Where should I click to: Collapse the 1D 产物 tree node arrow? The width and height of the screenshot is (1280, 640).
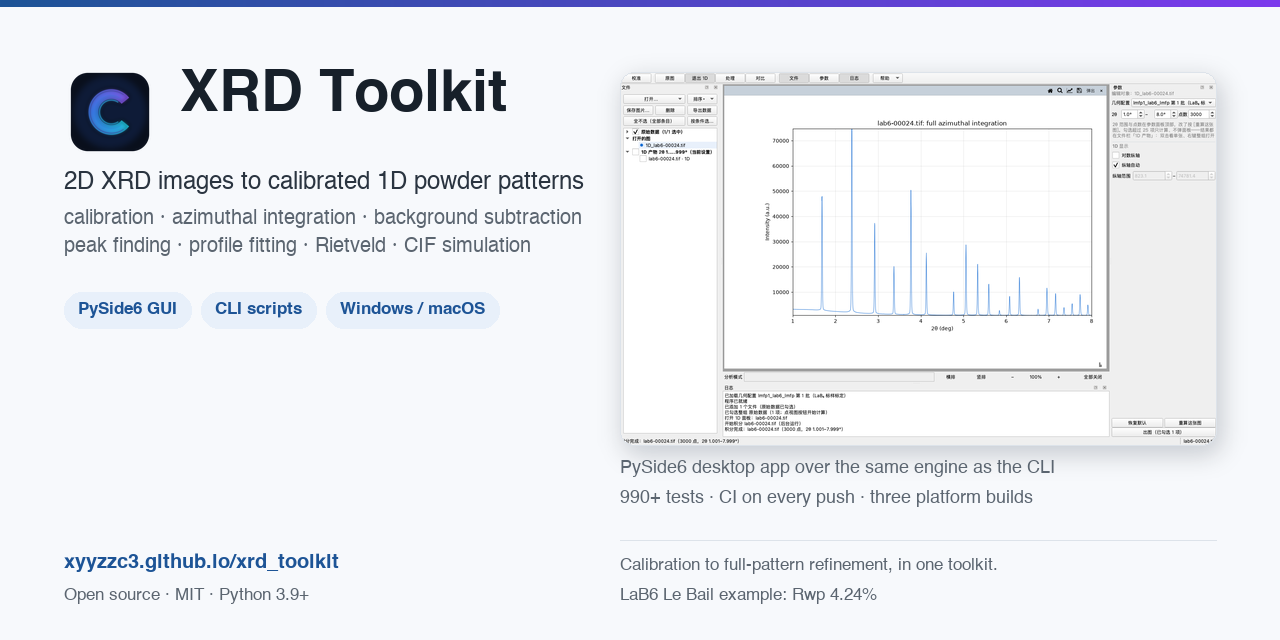point(627,152)
